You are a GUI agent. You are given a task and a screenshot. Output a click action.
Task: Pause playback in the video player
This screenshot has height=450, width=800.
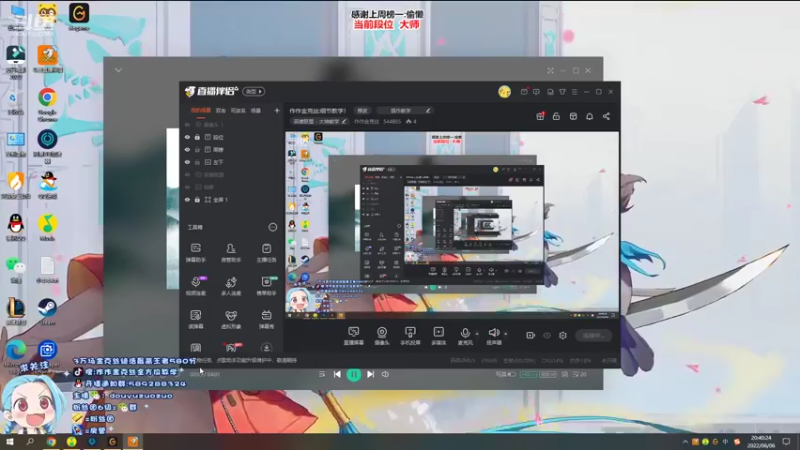coord(354,374)
